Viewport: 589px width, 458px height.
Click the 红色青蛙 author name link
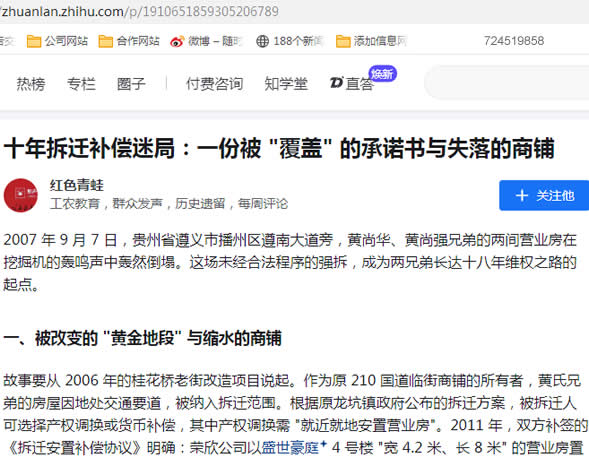77,185
